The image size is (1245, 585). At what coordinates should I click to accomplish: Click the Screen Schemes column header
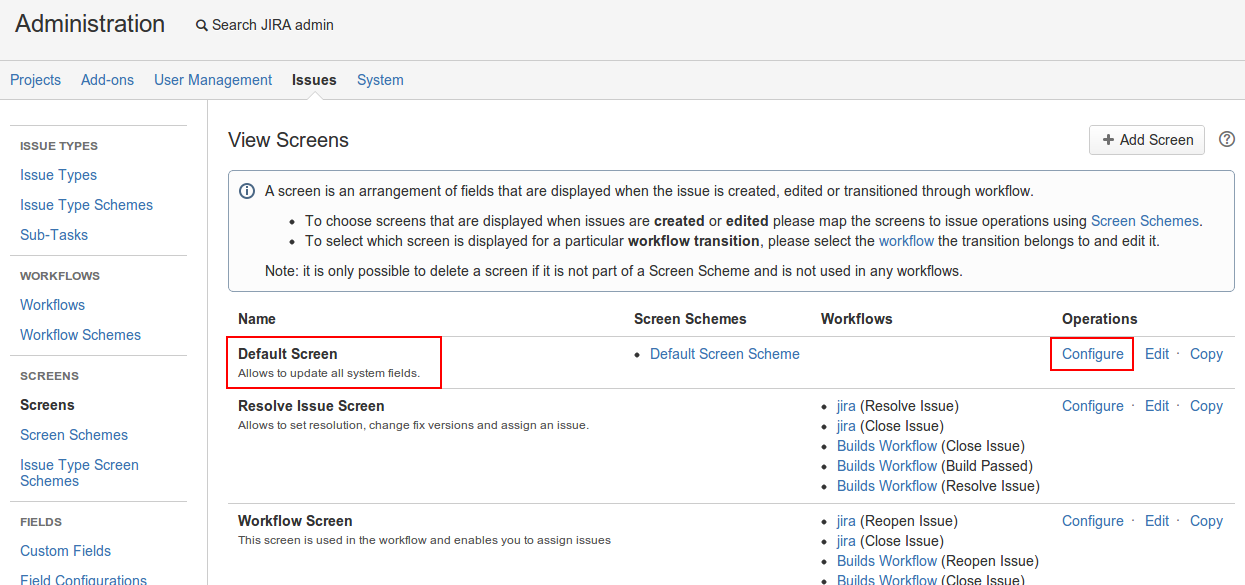point(690,319)
